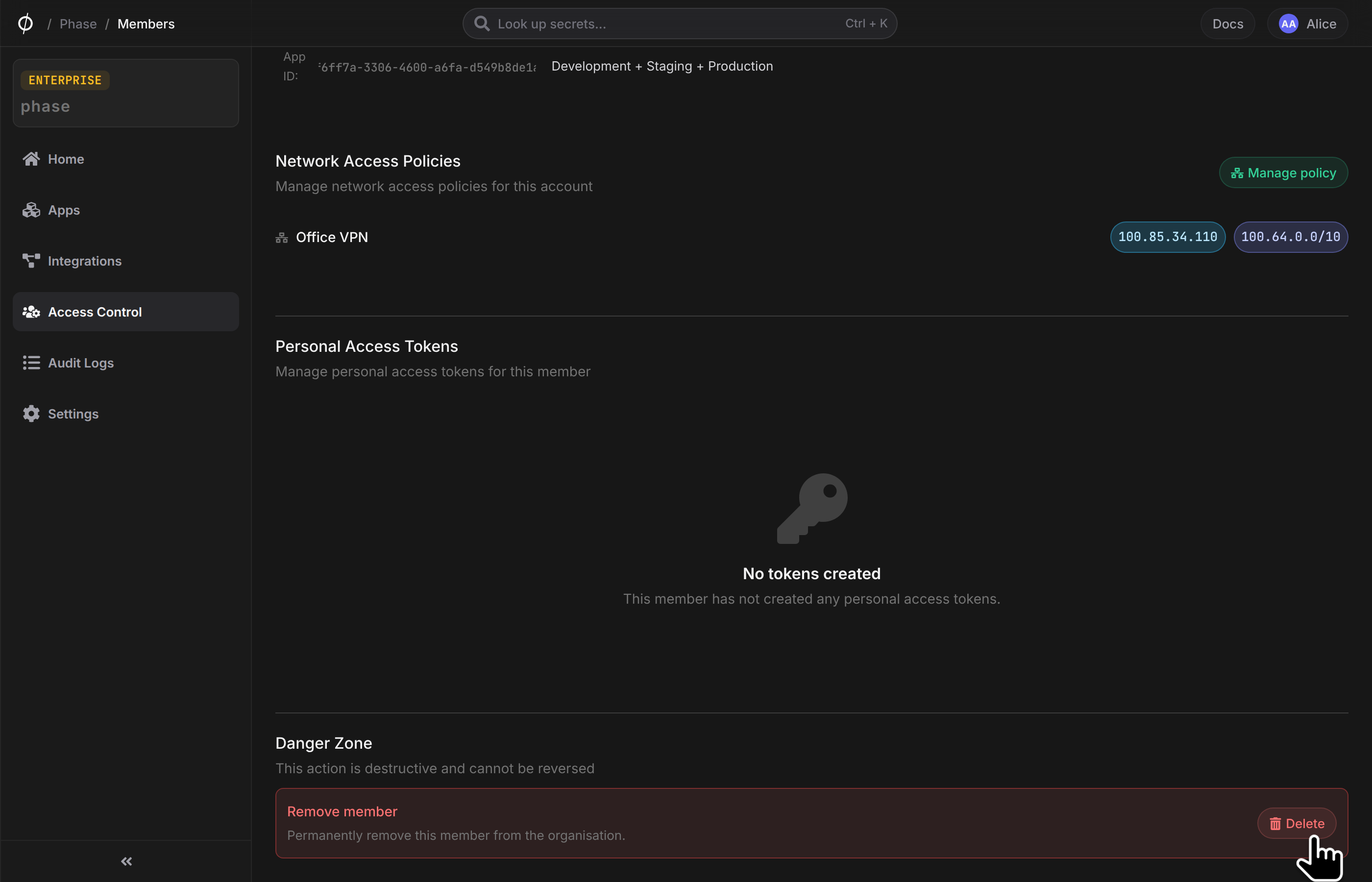This screenshot has width=1372, height=882.
Task: Select Access Control in sidebar
Action: pos(125,312)
